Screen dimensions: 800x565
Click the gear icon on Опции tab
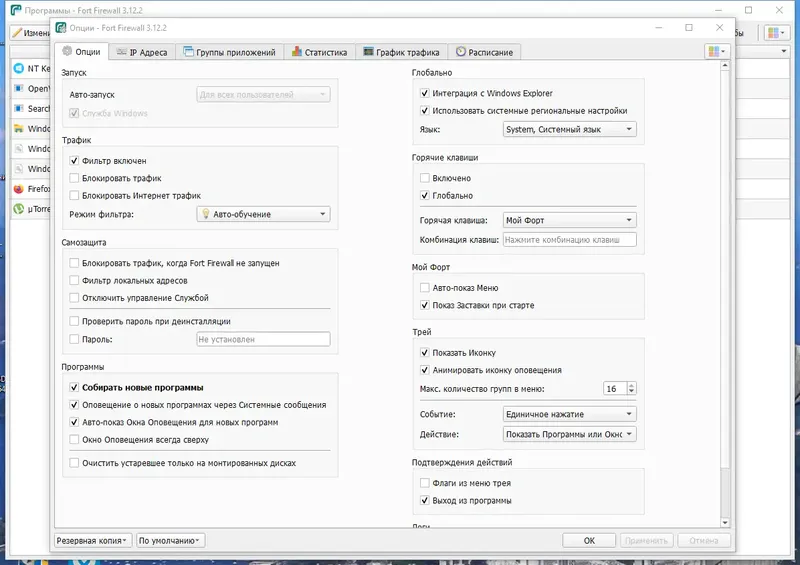coord(67,51)
